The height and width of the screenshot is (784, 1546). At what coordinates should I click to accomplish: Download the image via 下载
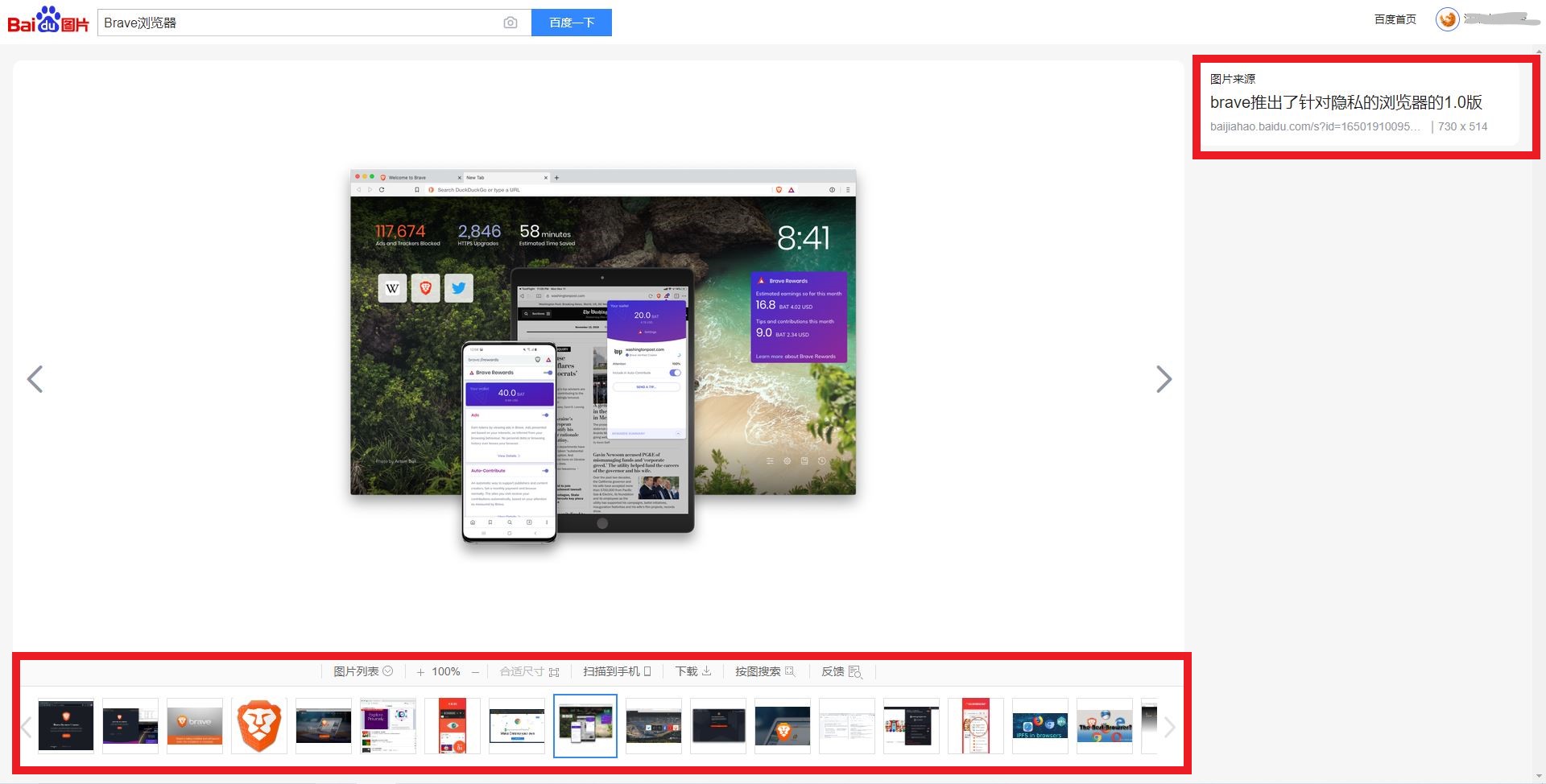pos(693,671)
